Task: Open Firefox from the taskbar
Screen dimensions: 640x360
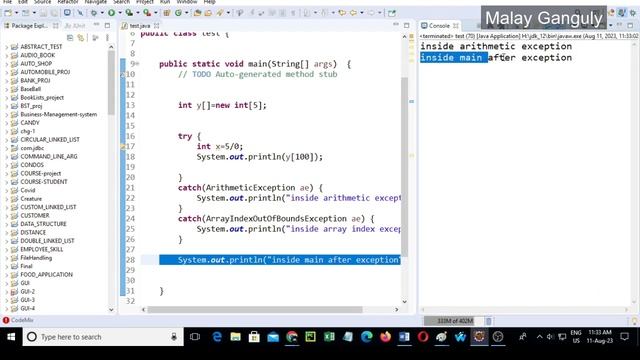Action: (385, 337)
